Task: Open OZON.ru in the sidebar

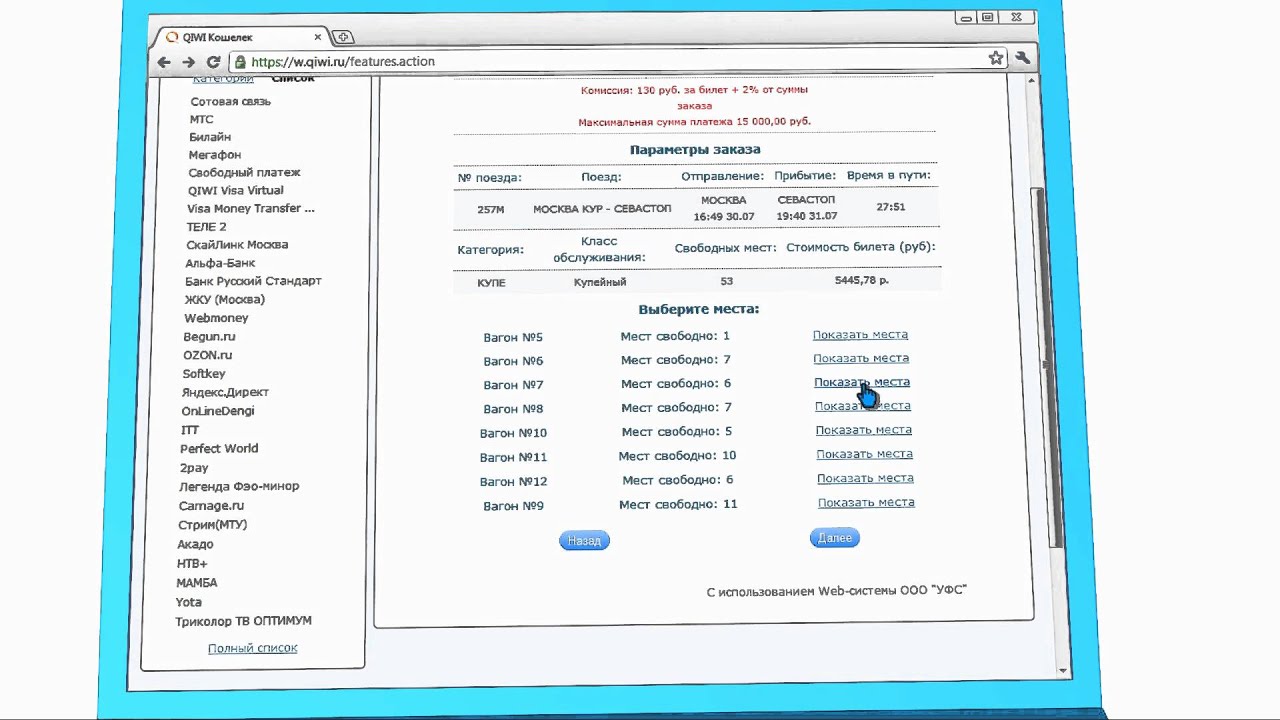Action: (207, 355)
